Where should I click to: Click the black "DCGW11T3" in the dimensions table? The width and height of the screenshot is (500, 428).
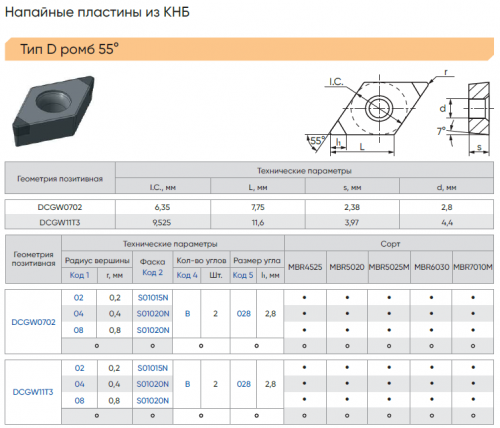click(x=60, y=222)
